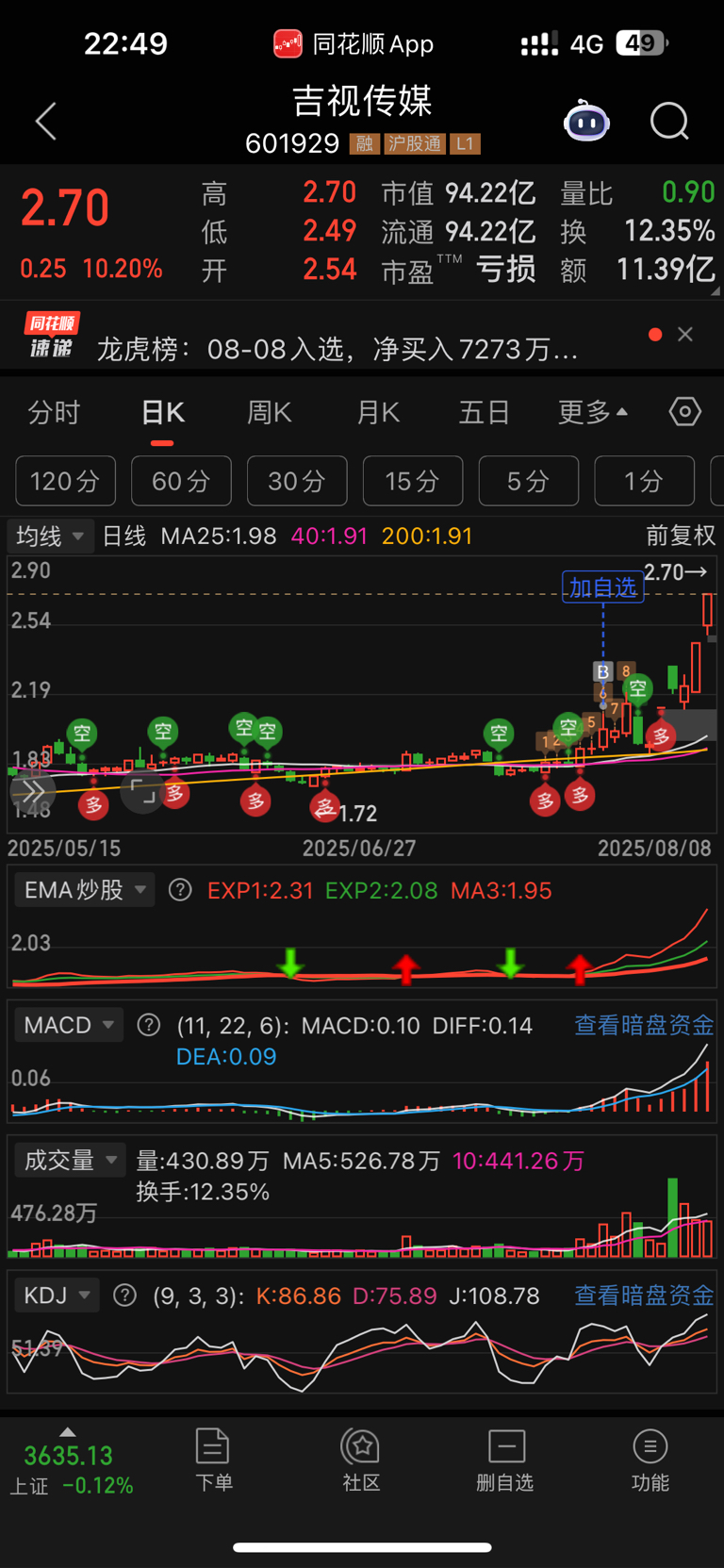Viewport: 724px width, 1568px height.
Task: Tap the L1 level badge
Action: tap(465, 143)
